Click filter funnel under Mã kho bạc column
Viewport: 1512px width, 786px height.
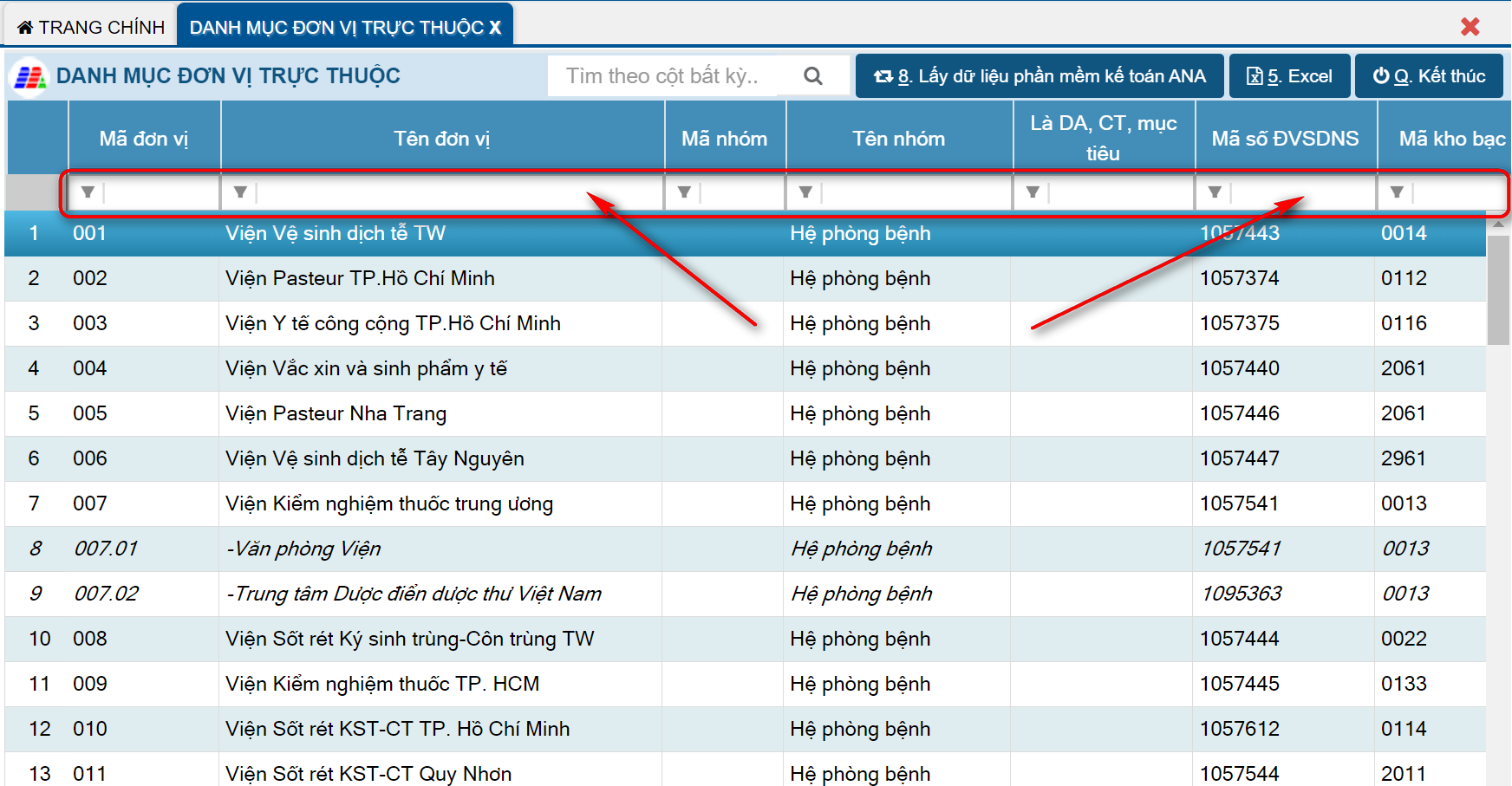pyautogui.click(x=1397, y=192)
